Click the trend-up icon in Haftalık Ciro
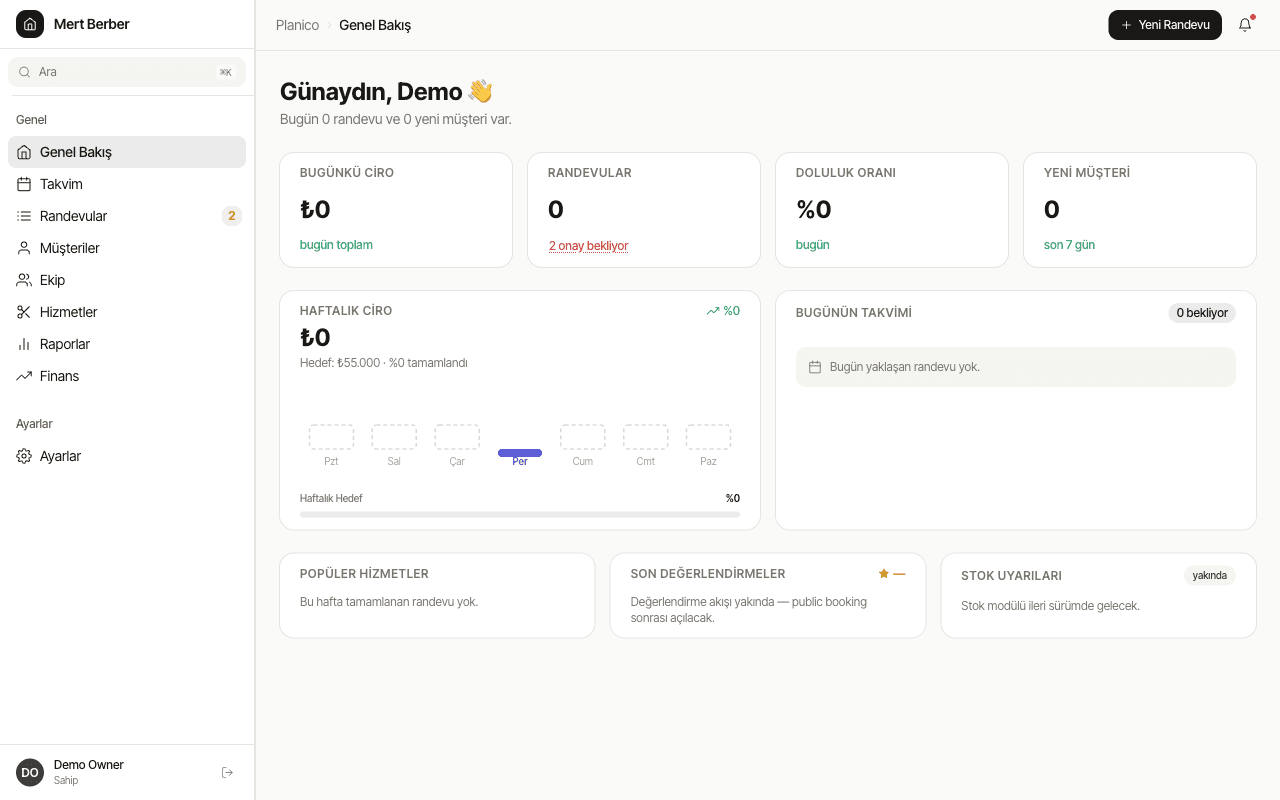 (x=713, y=311)
